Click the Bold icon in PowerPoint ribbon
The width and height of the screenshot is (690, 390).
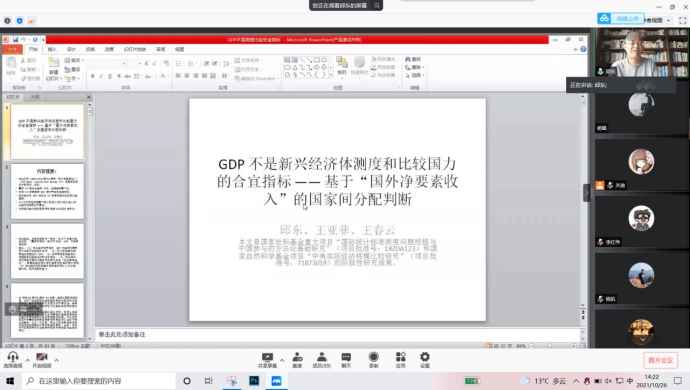click(x=92, y=76)
